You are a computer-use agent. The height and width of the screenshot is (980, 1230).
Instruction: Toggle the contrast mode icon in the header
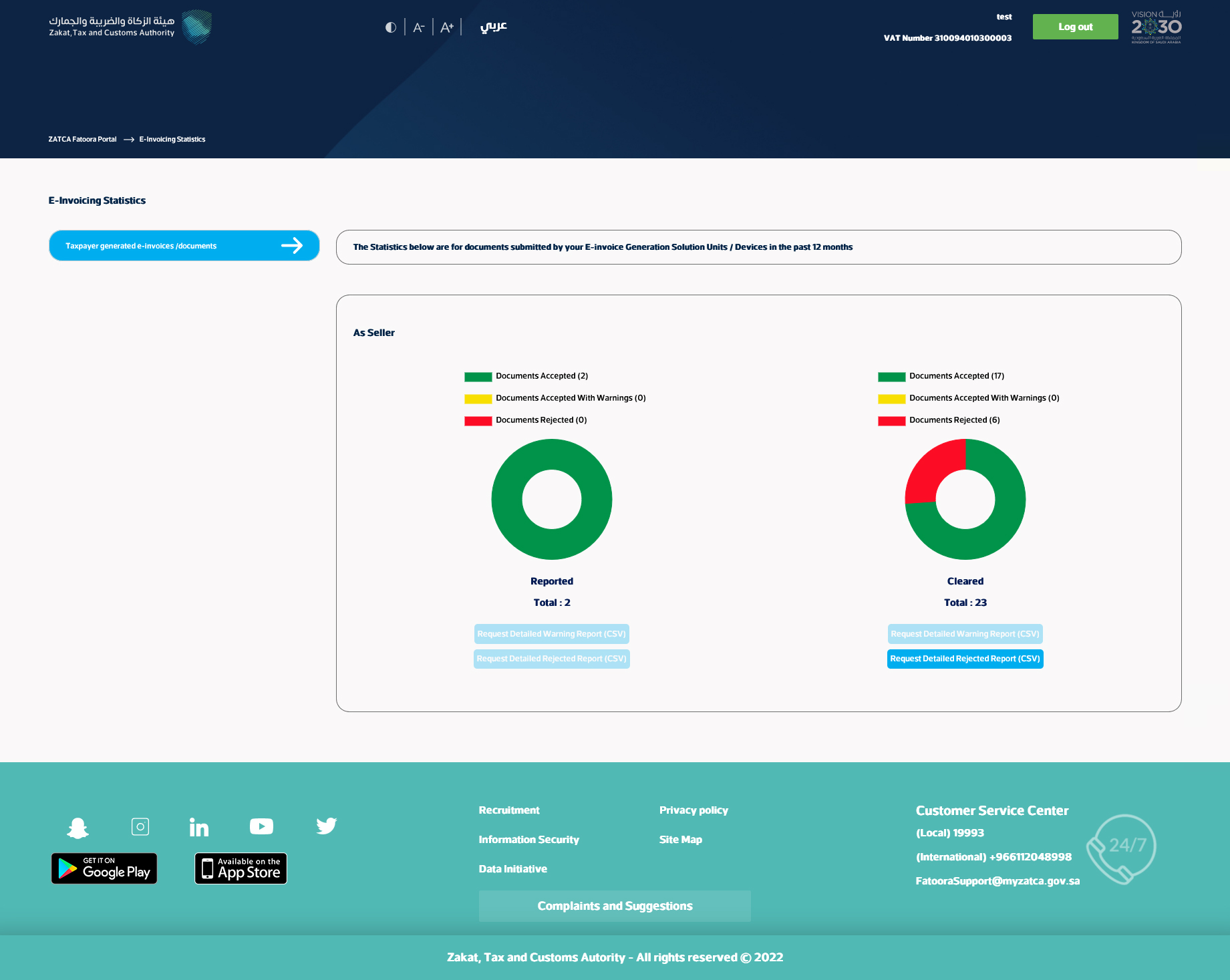point(392,27)
